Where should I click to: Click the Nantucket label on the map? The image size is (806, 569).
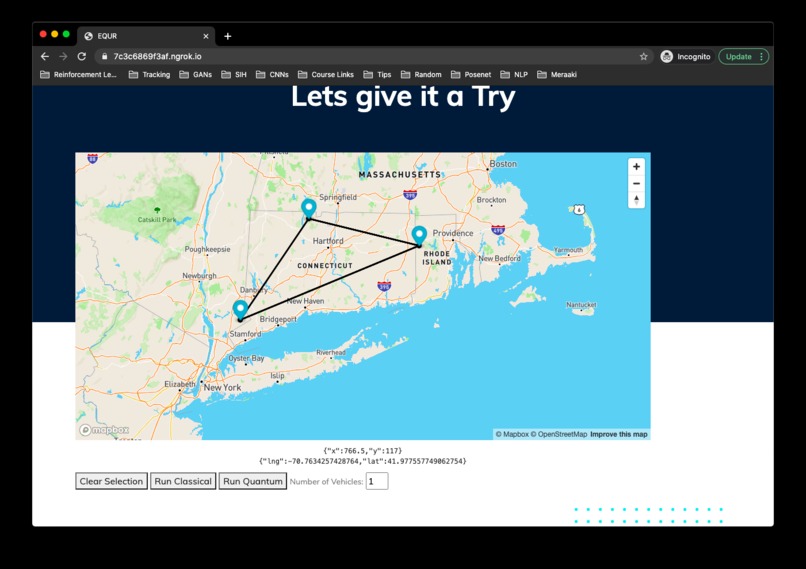[x=581, y=304]
